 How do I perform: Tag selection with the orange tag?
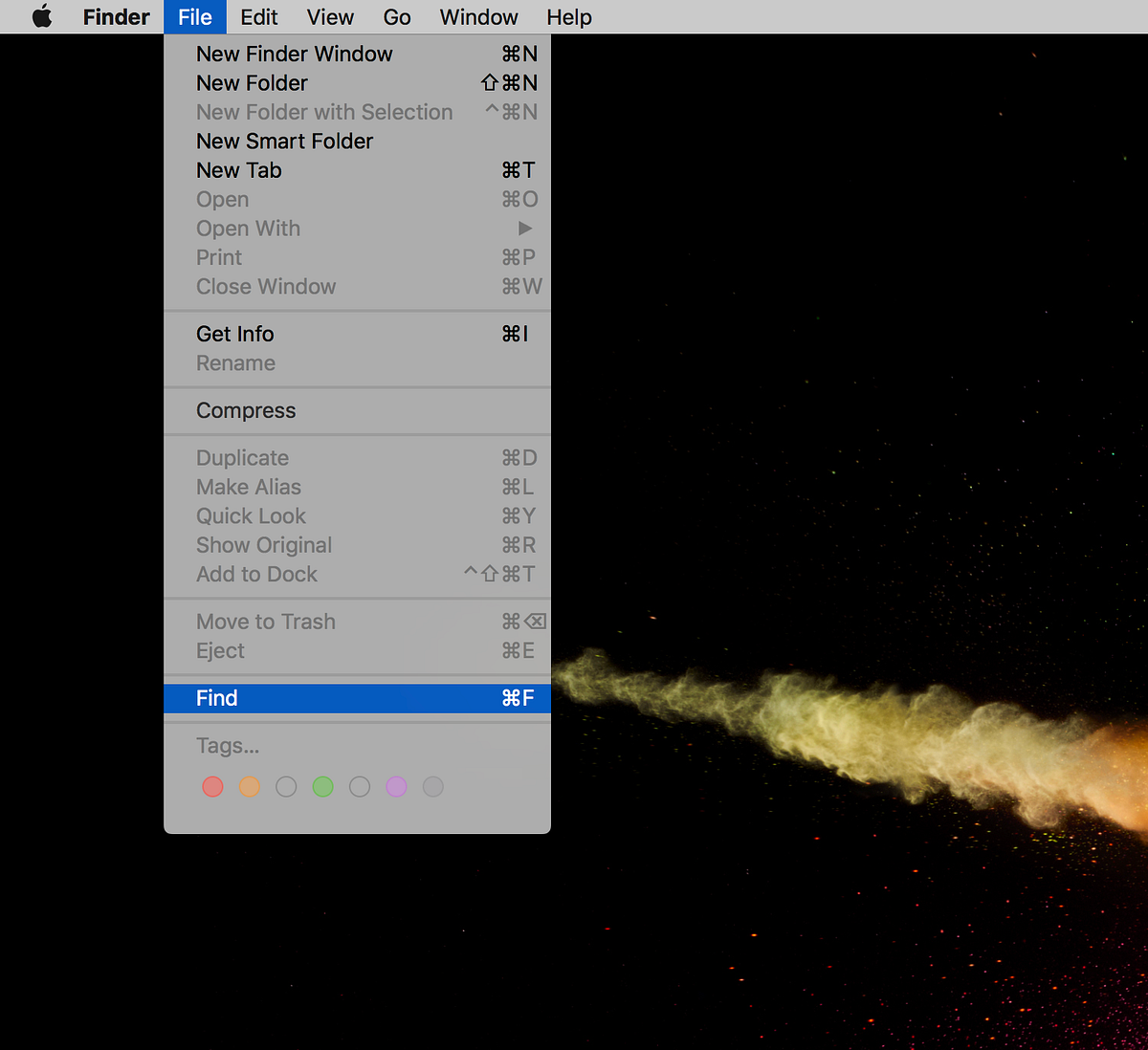tap(249, 786)
